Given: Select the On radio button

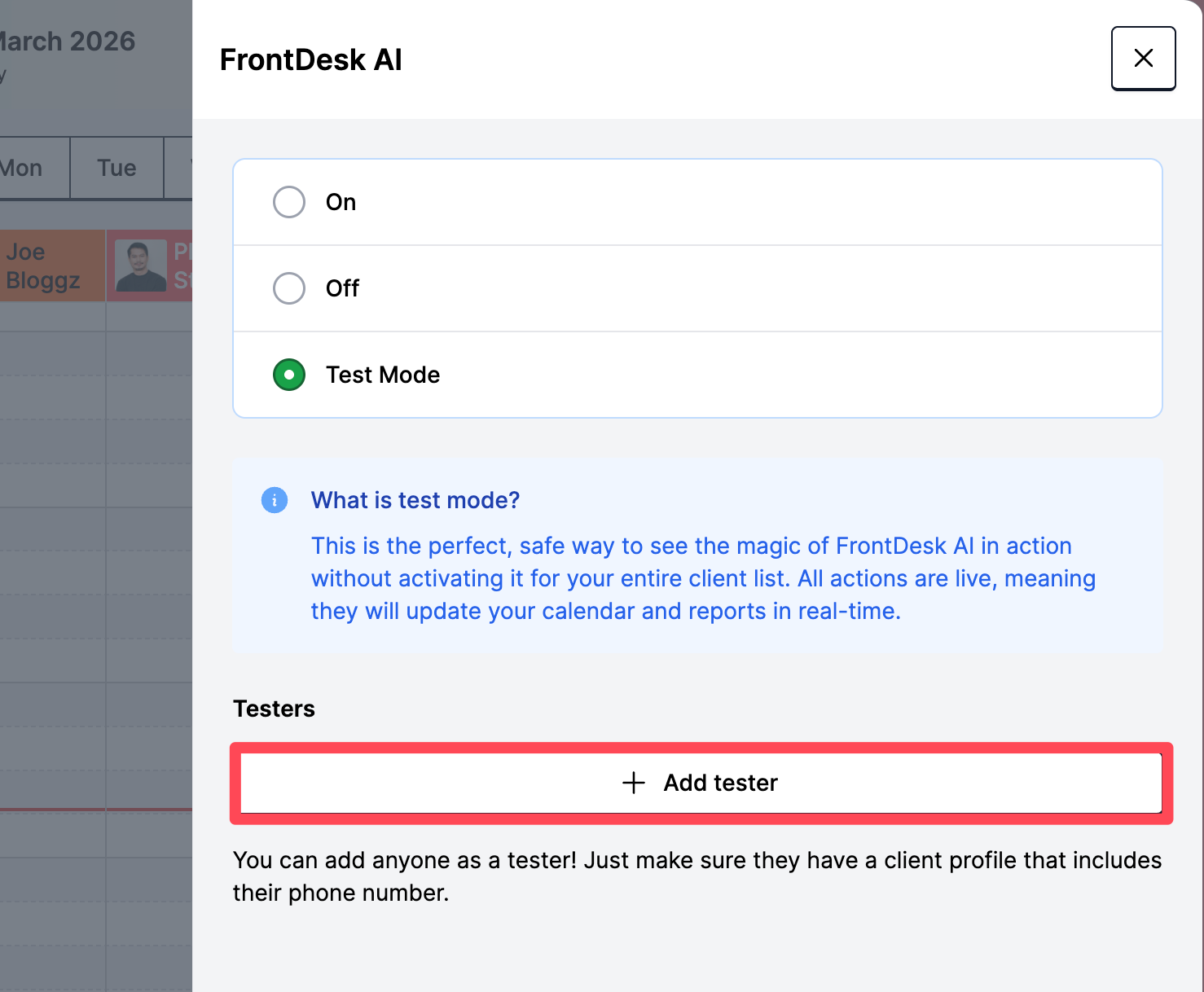Looking at the screenshot, I should tap(289, 202).
